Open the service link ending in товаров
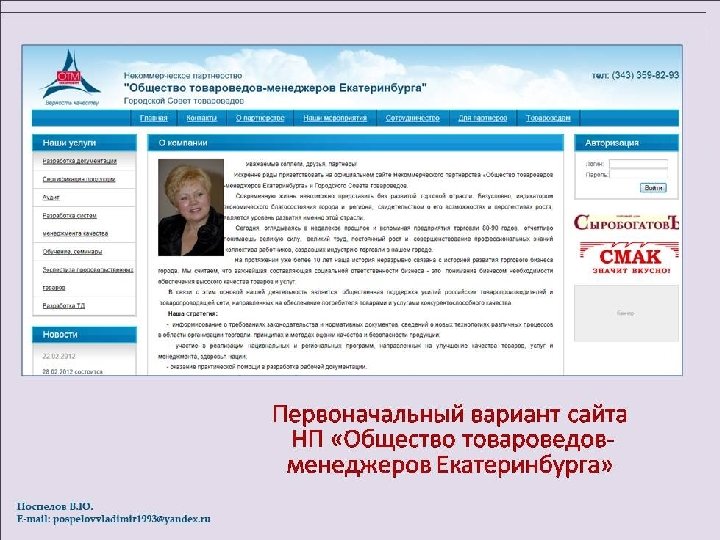This screenshot has width=720, height=540. (88, 279)
